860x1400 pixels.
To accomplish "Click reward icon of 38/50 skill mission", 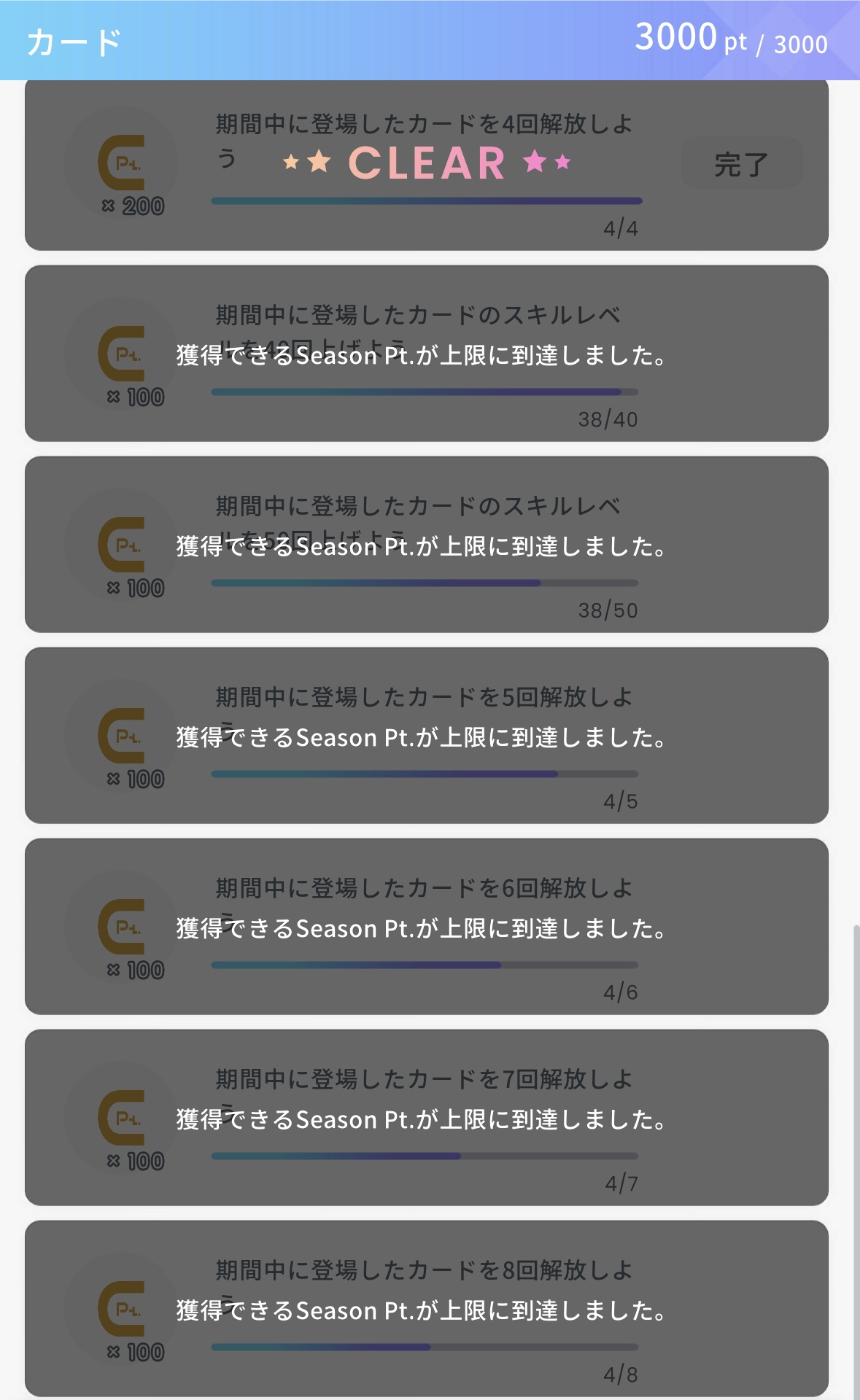I will coord(121,545).
